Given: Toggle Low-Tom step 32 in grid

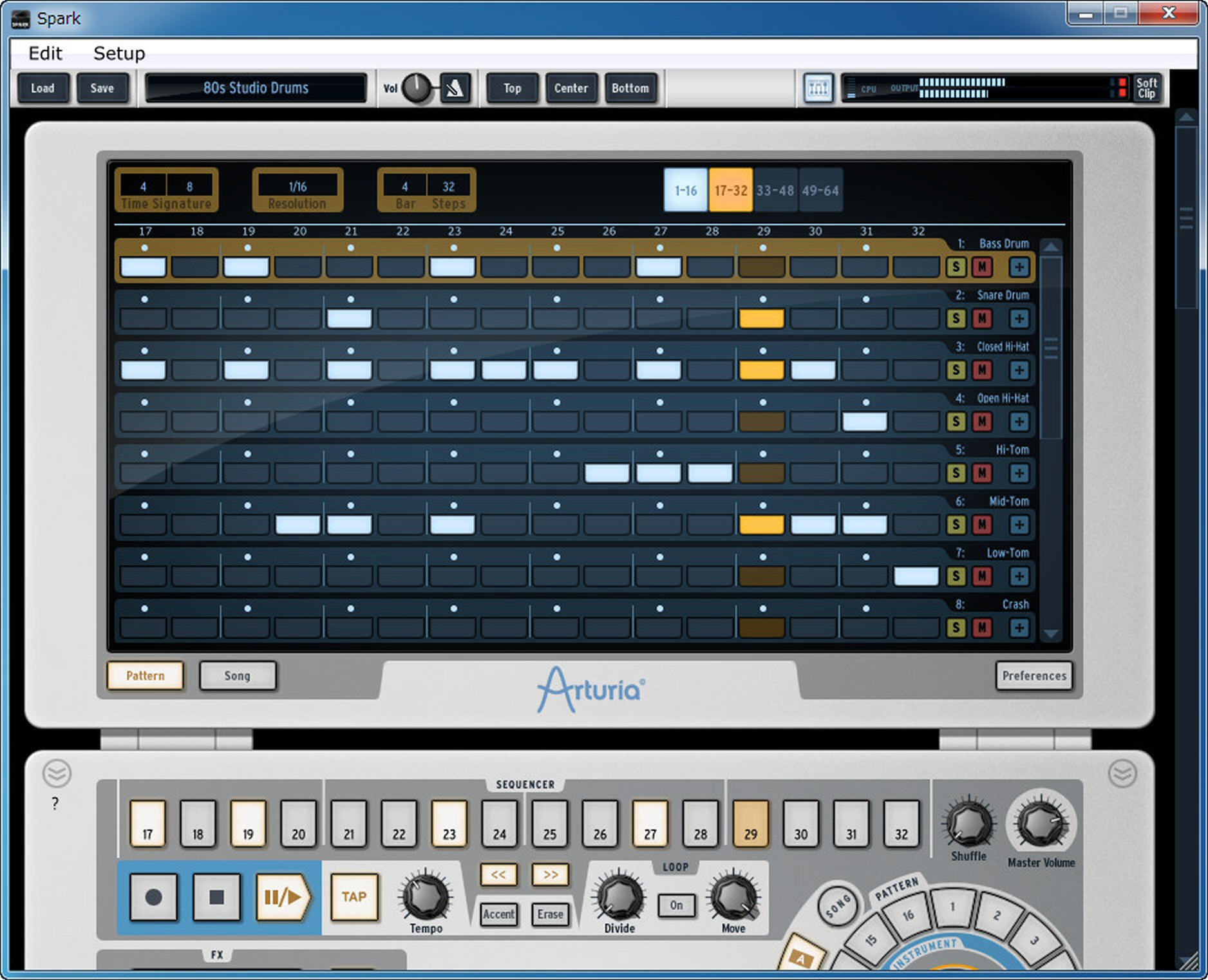Looking at the screenshot, I should 916,576.
